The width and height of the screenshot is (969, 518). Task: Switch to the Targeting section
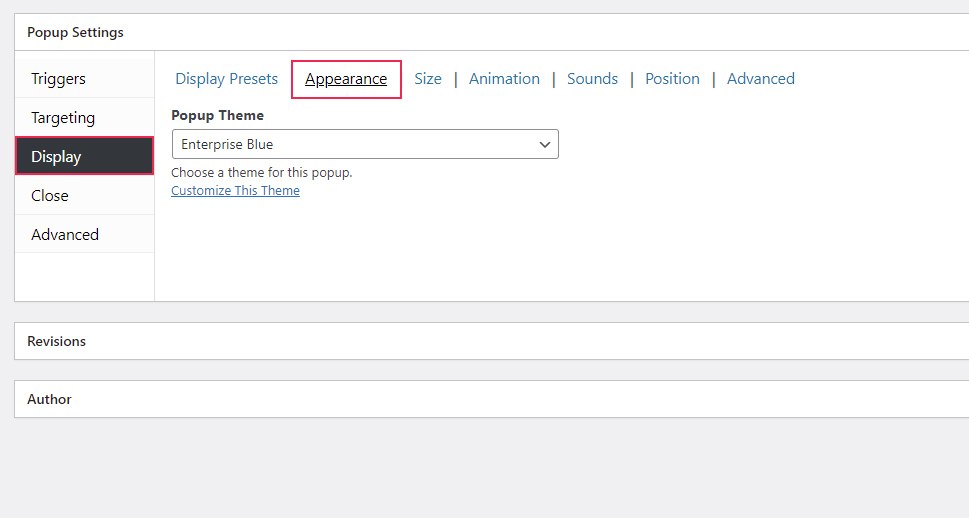pyautogui.click(x=63, y=118)
